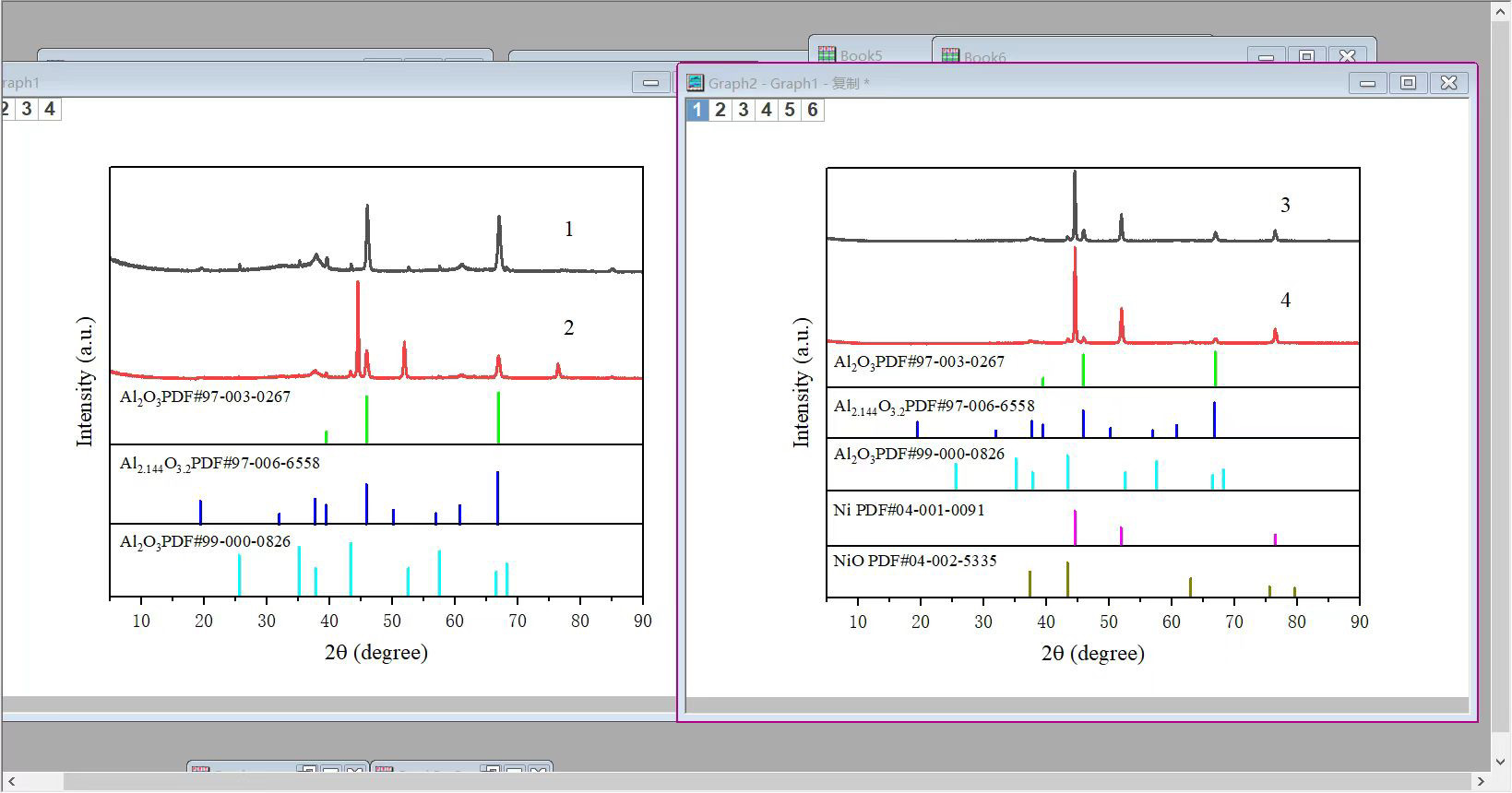Click the 2θ (degree) axis title in the left graph
The width and height of the screenshot is (1512, 793).
pyautogui.click(x=376, y=653)
